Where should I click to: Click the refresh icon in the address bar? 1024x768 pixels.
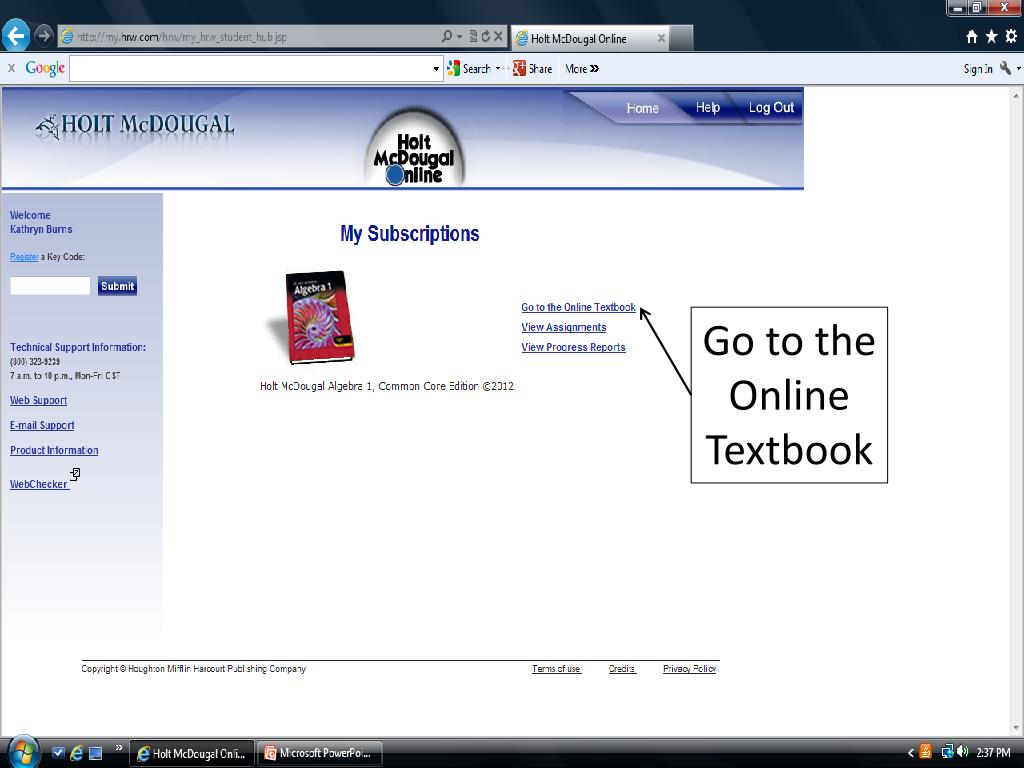pyautogui.click(x=486, y=37)
